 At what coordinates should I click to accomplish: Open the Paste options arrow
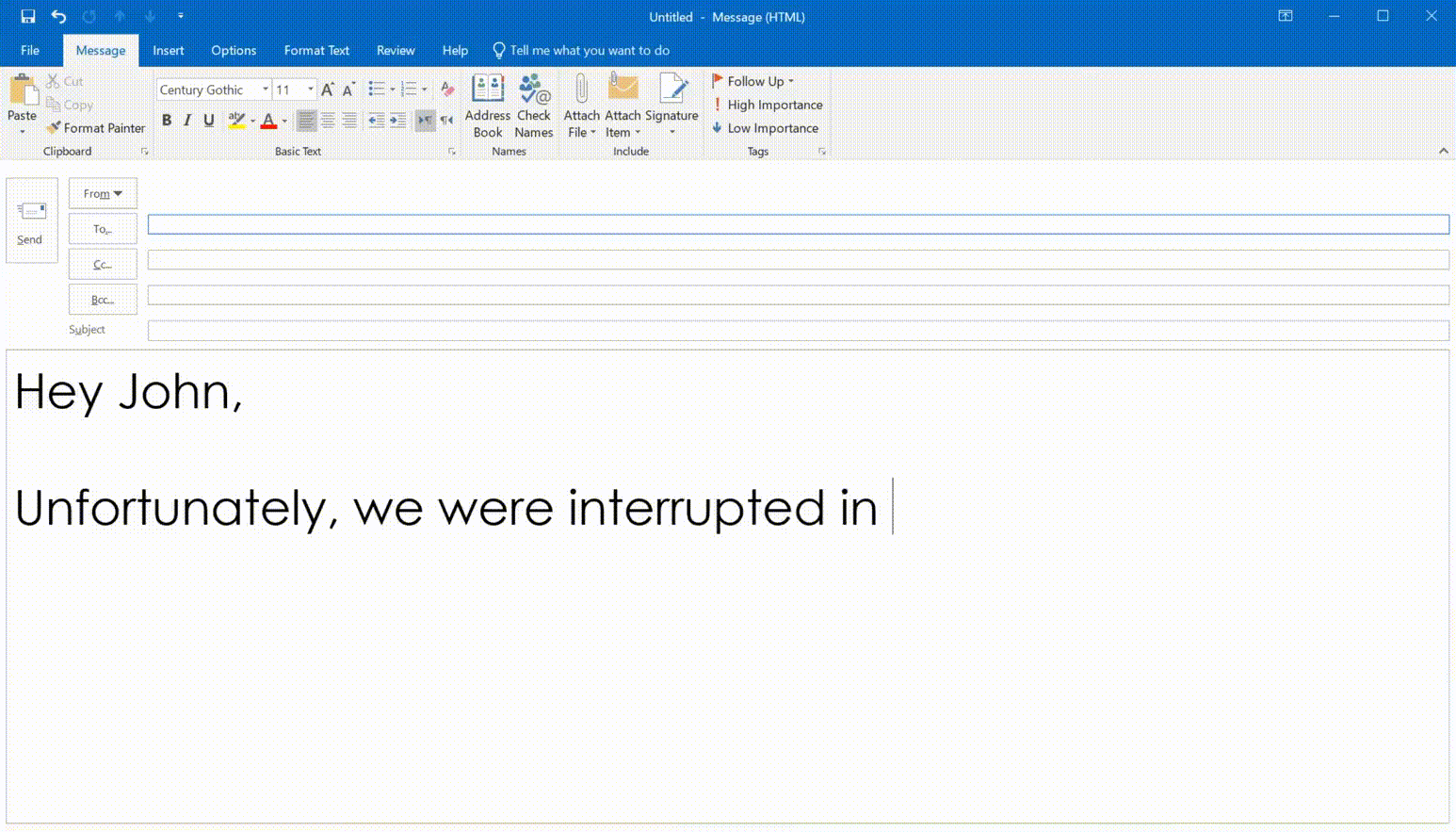point(22,132)
